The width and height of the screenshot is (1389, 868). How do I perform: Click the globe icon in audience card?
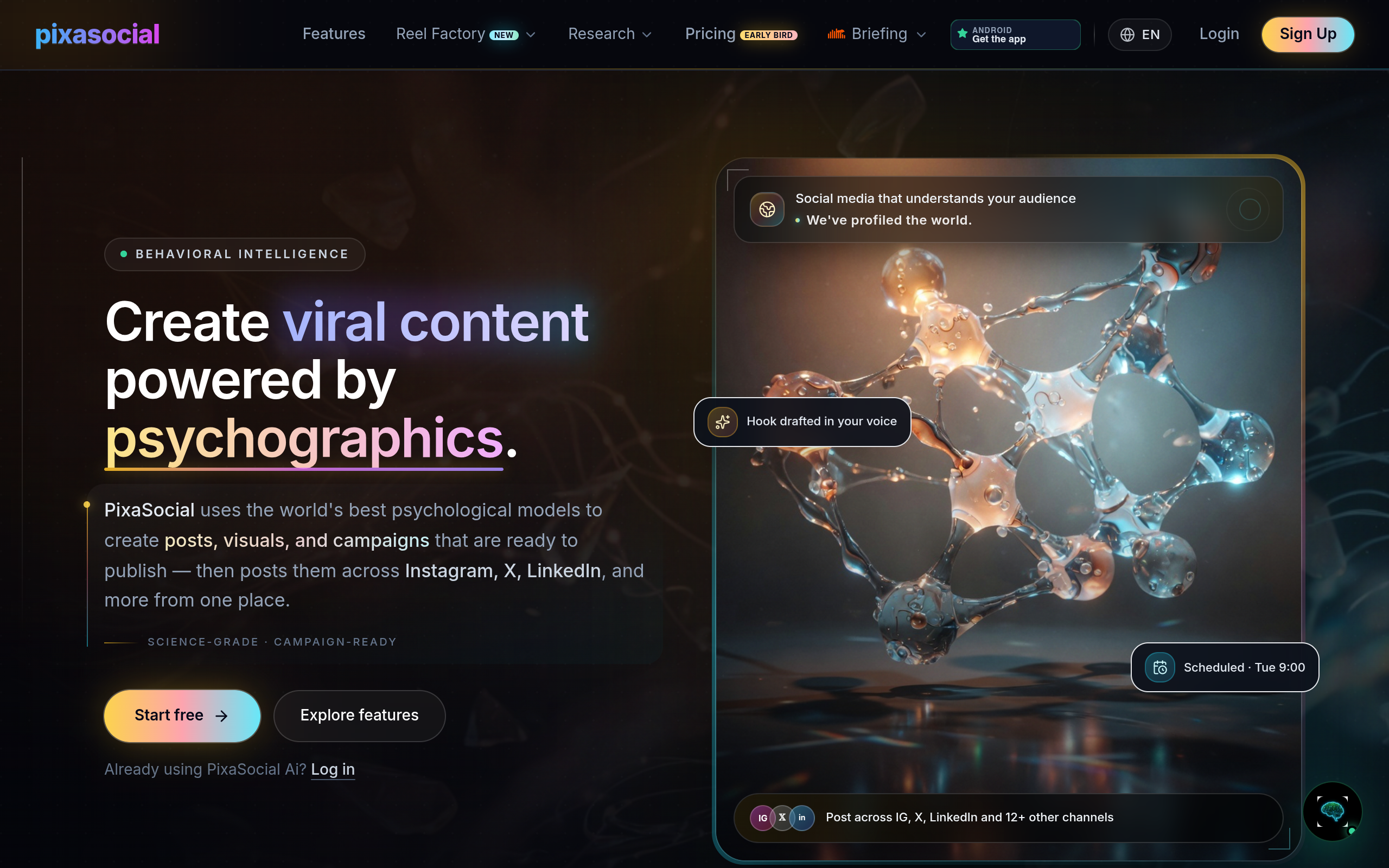767,209
